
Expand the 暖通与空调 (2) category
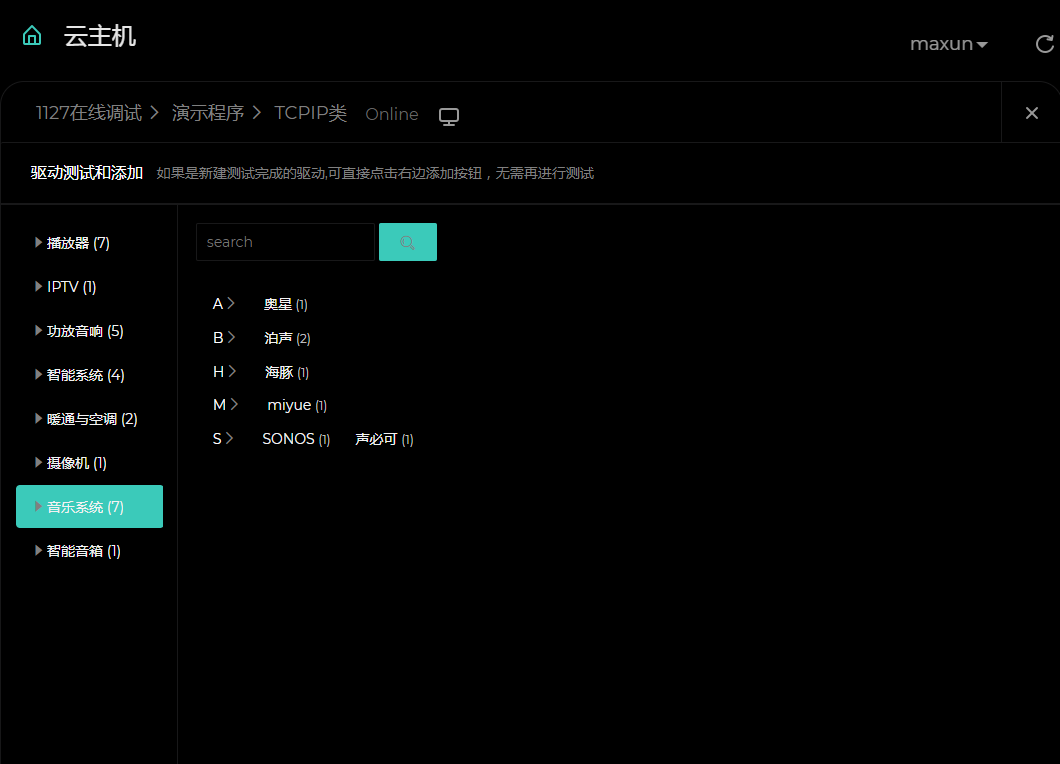[86, 419]
